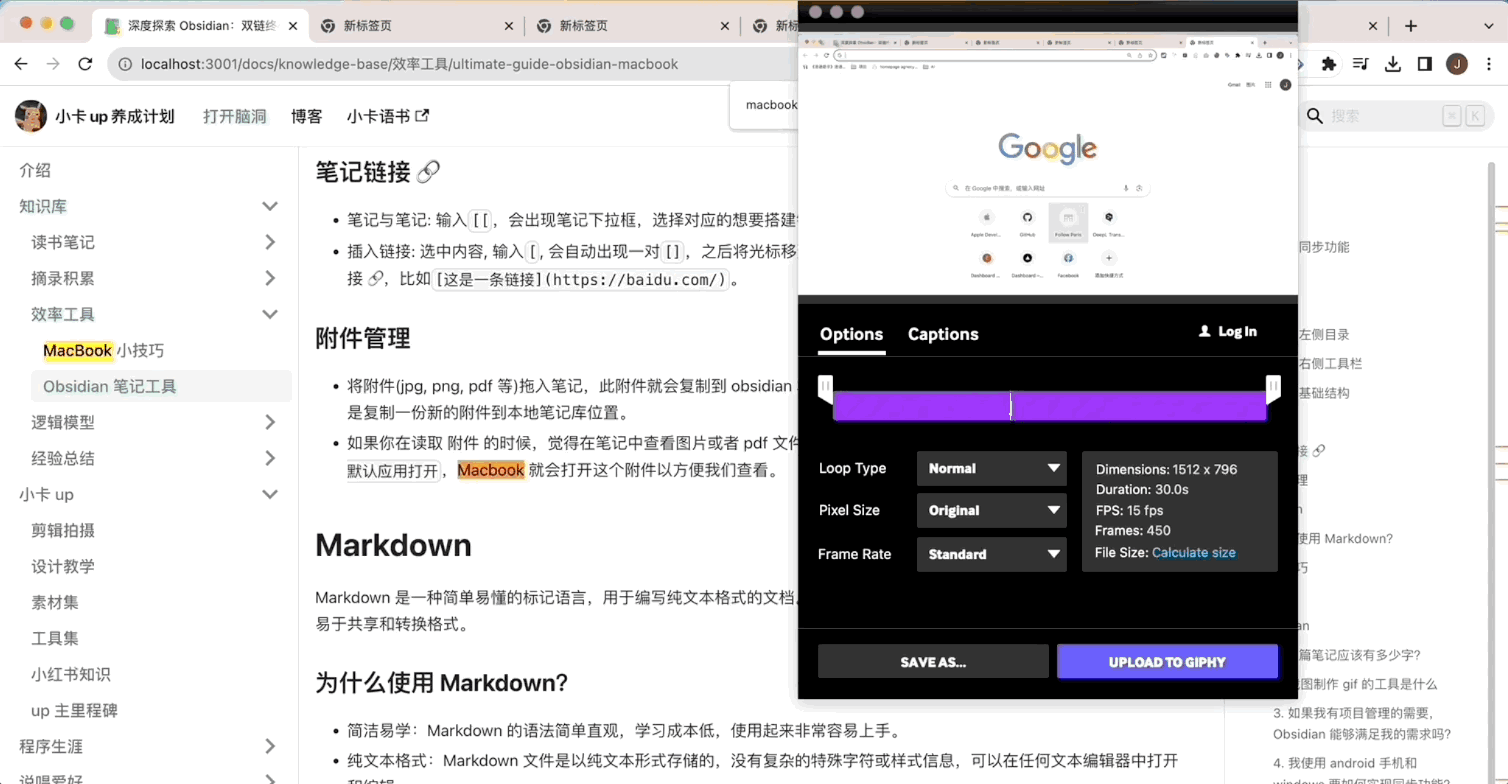1508x784 pixels.
Task: Click the right trim handle on GIF timeline
Action: pyautogui.click(x=1273, y=389)
